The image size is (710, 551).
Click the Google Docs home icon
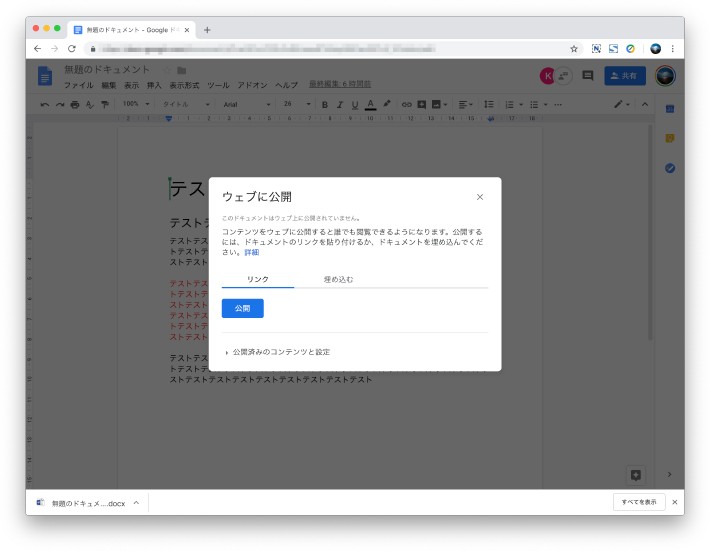click(45, 76)
